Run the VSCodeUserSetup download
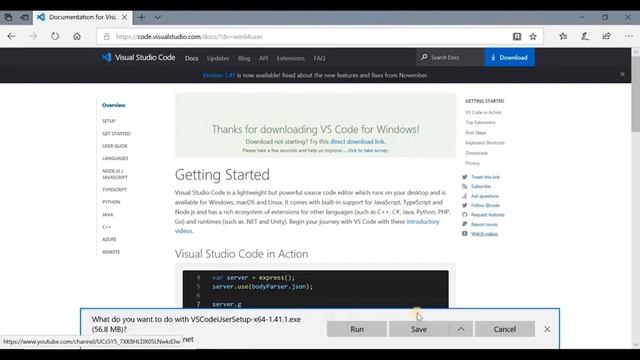The image size is (640, 360). click(x=357, y=329)
